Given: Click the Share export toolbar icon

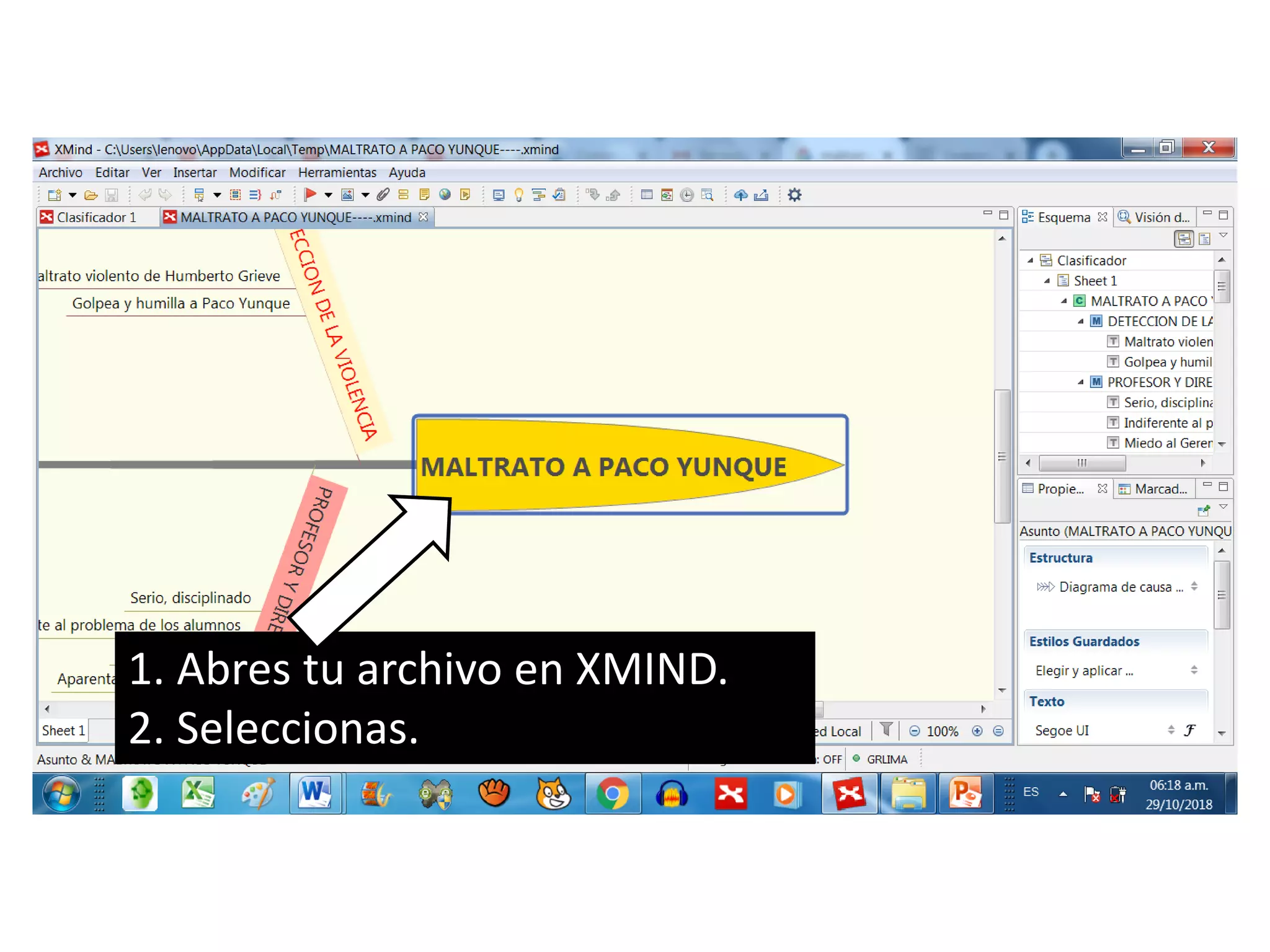Looking at the screenshot, I should tap(762, 195).
